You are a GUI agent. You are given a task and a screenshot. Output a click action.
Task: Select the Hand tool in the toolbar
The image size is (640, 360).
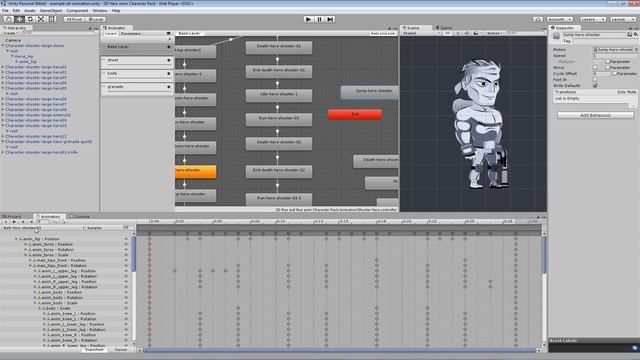(x=8, y=19)
